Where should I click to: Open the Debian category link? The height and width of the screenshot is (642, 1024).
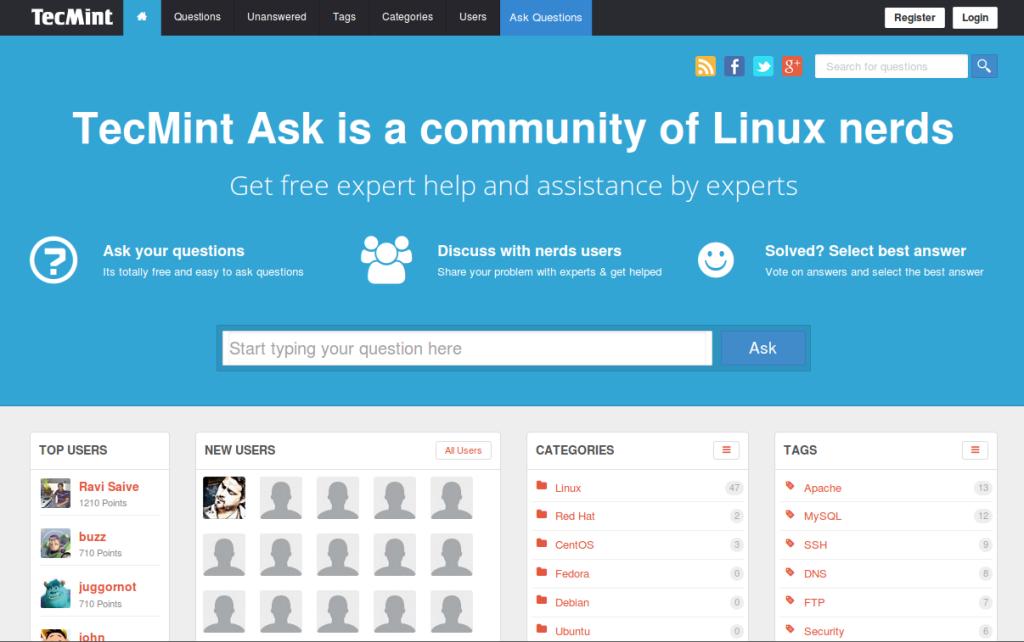click(572, 602)
